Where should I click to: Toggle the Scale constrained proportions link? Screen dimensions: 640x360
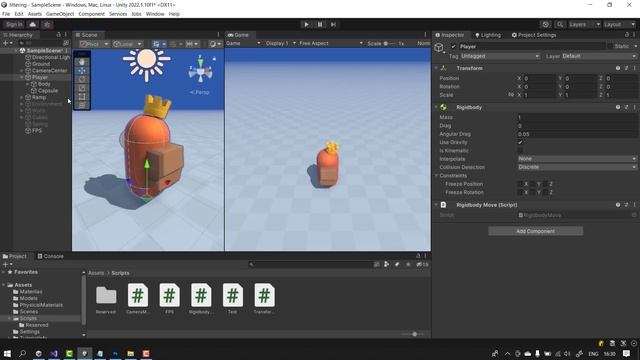tap(511, 95)
